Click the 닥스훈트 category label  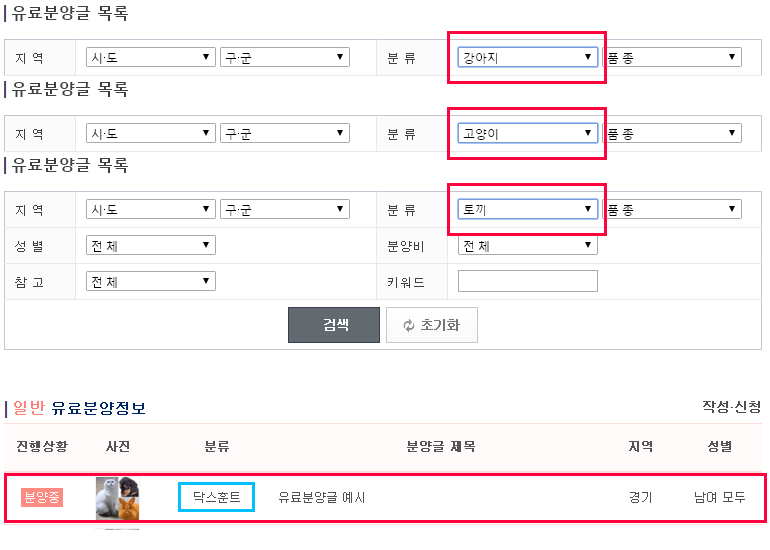(x=217, y=497)
